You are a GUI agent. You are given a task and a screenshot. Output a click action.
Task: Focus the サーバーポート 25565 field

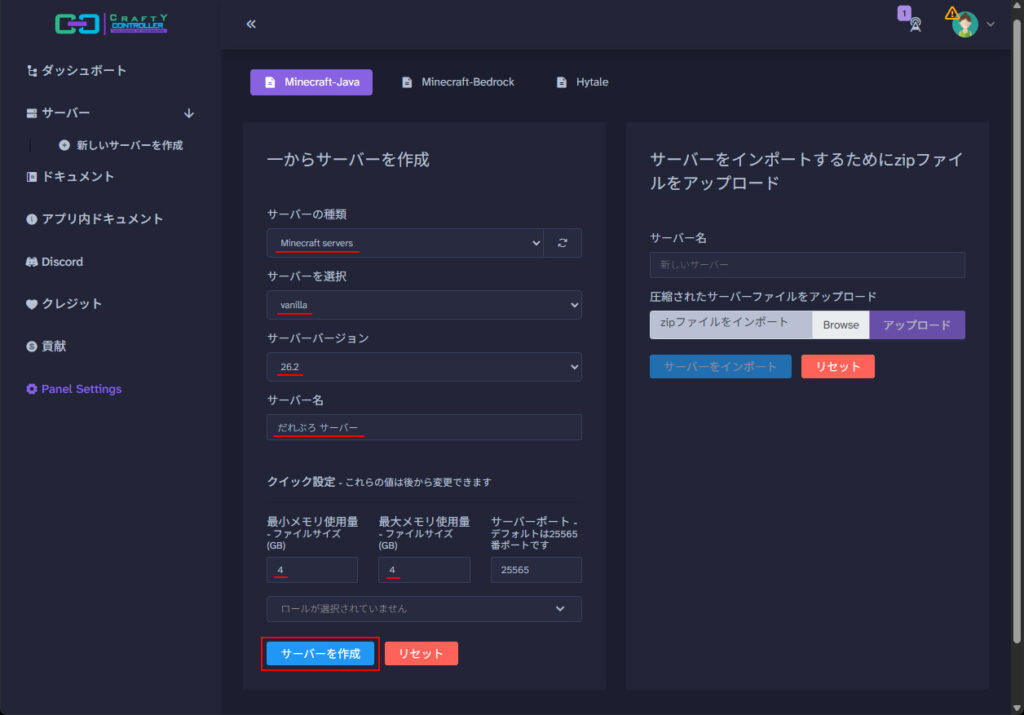536,570
